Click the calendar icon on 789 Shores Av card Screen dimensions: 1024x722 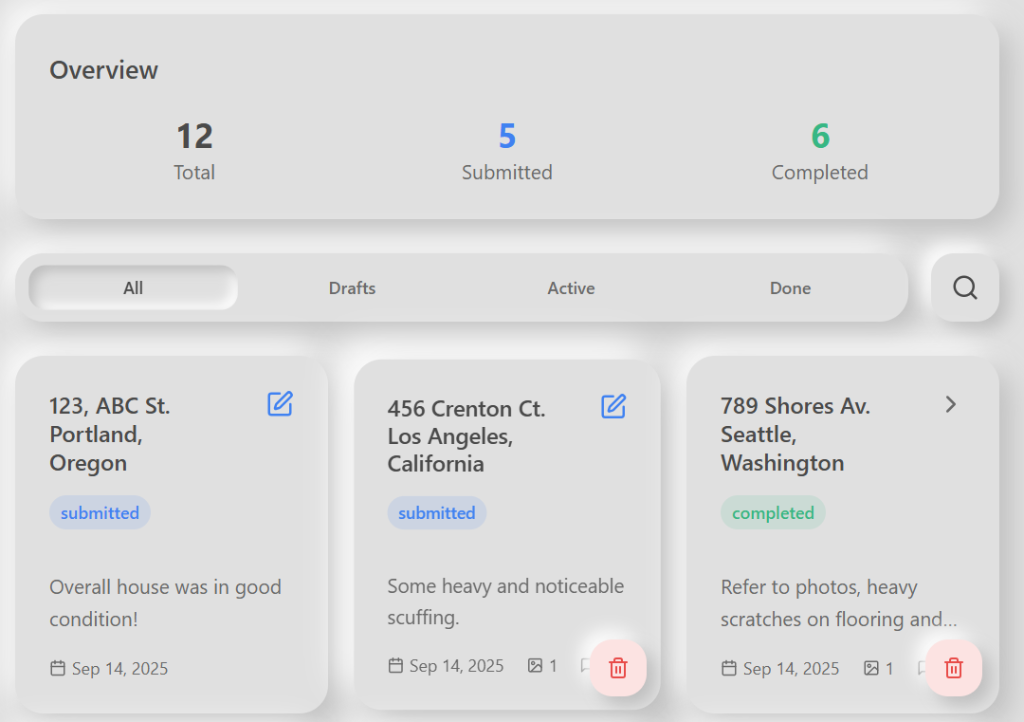pos(727,668)
